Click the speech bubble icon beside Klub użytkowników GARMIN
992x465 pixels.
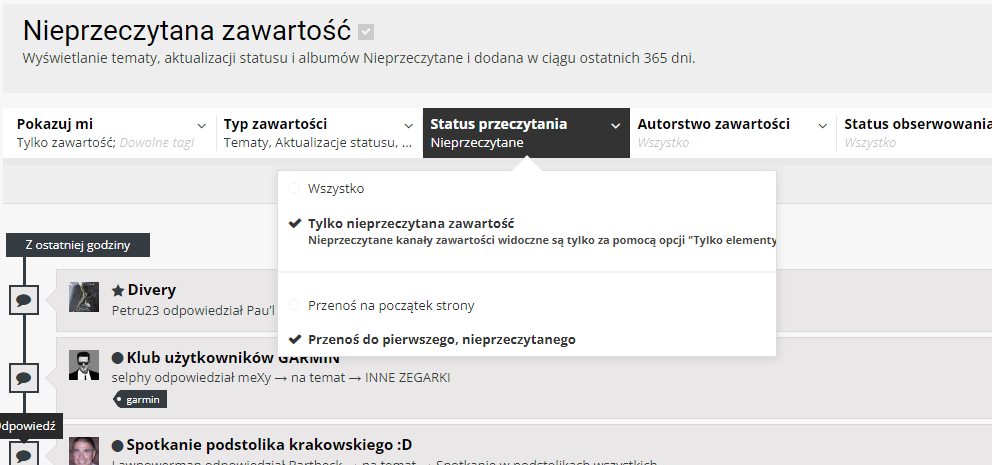coord(24,378)
